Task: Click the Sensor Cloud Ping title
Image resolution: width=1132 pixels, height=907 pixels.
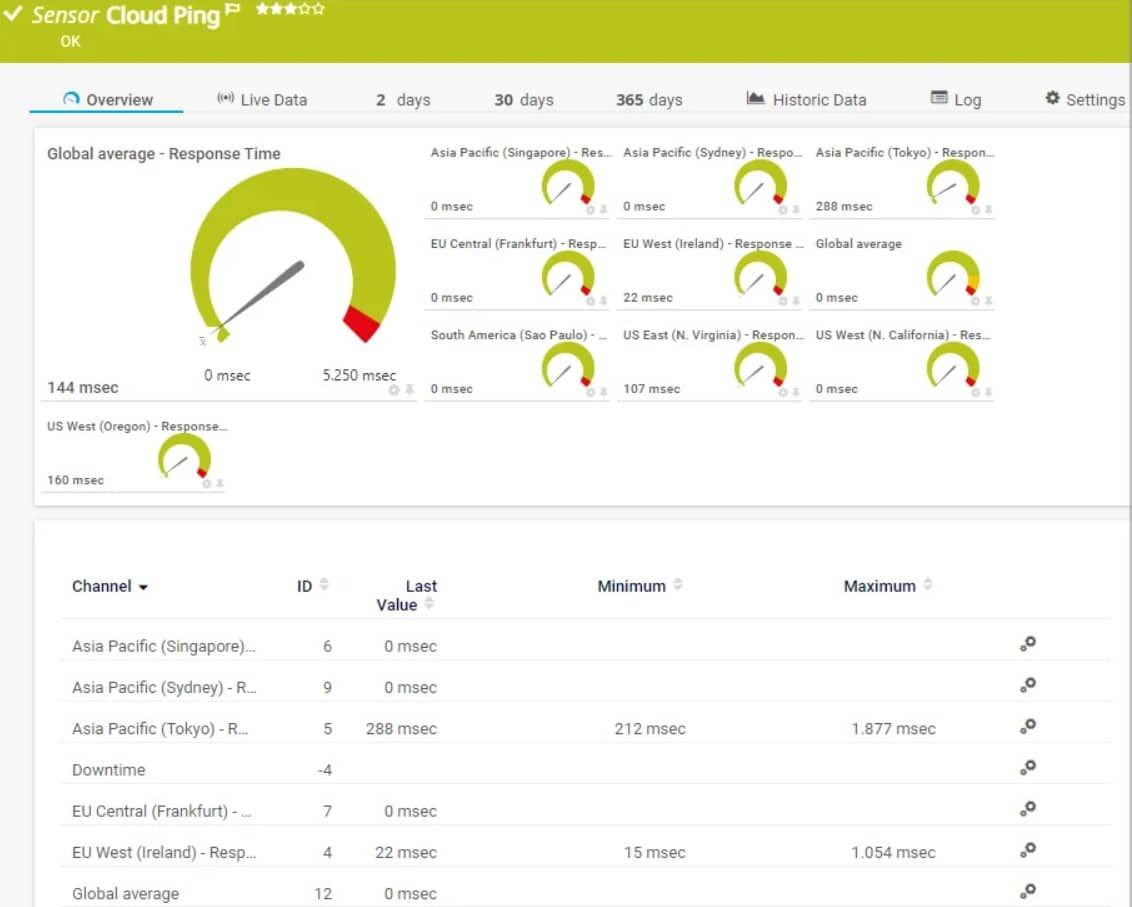Action: coord(126,15)
